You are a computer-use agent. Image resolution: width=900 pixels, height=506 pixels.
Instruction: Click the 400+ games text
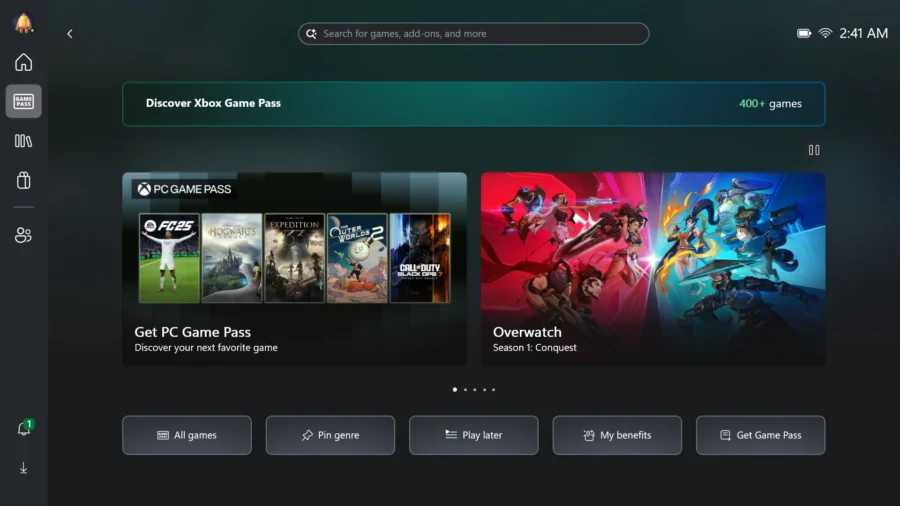770,104
